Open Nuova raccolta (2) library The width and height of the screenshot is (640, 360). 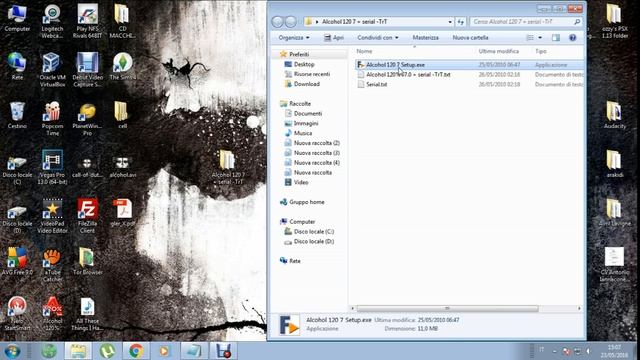coord(312,143)
